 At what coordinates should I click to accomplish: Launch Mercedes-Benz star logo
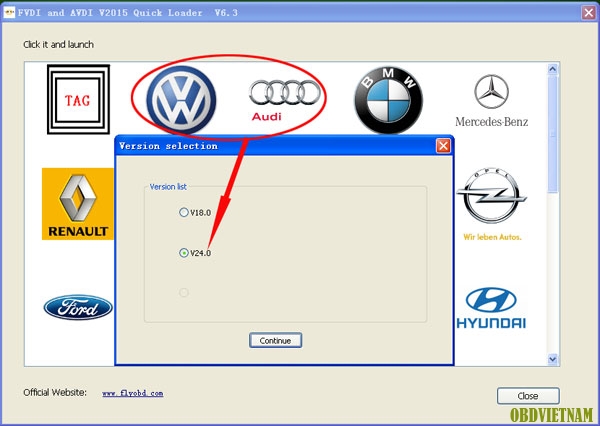point(492,101)
